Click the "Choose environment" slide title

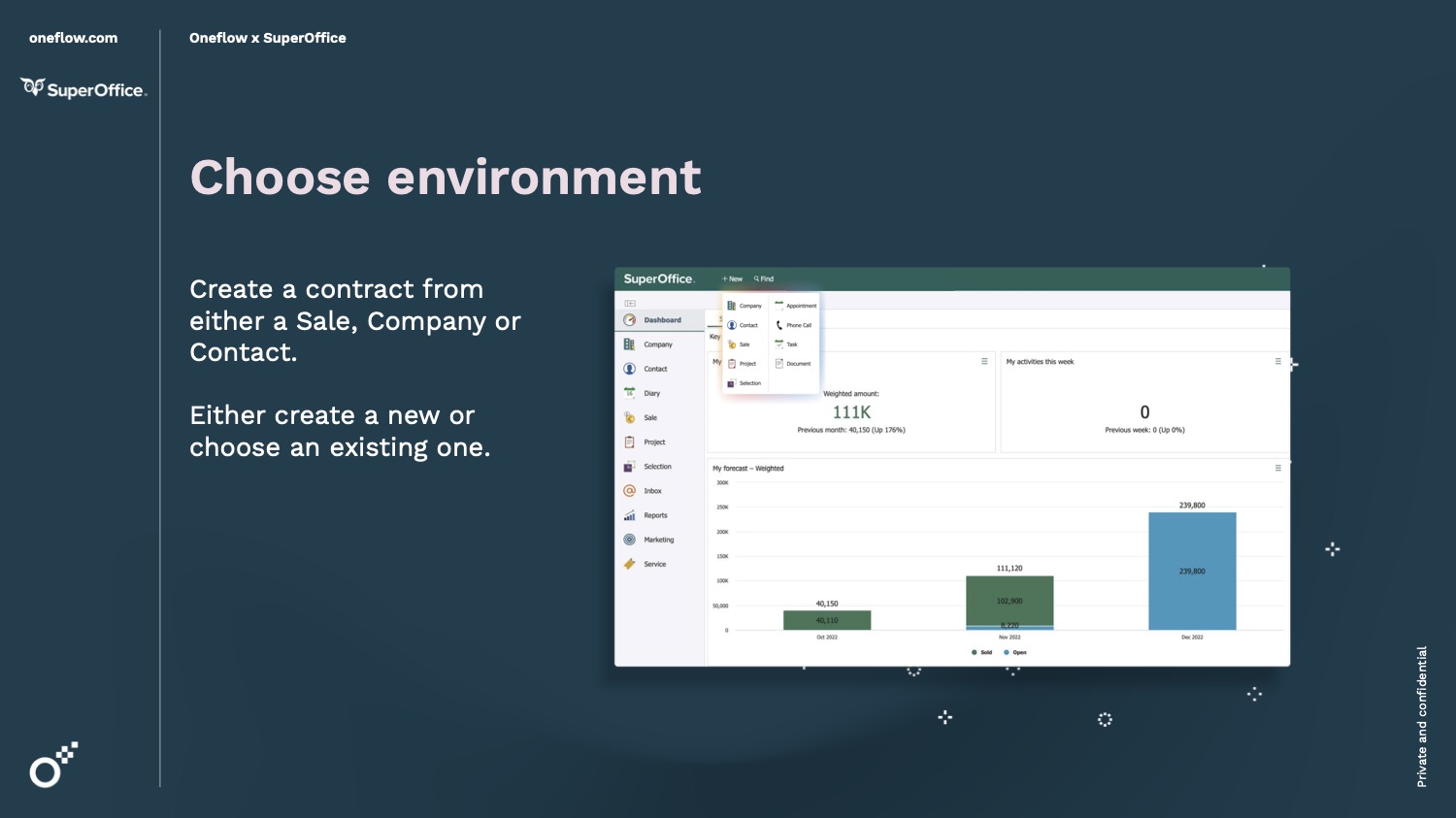click(446, 178)
